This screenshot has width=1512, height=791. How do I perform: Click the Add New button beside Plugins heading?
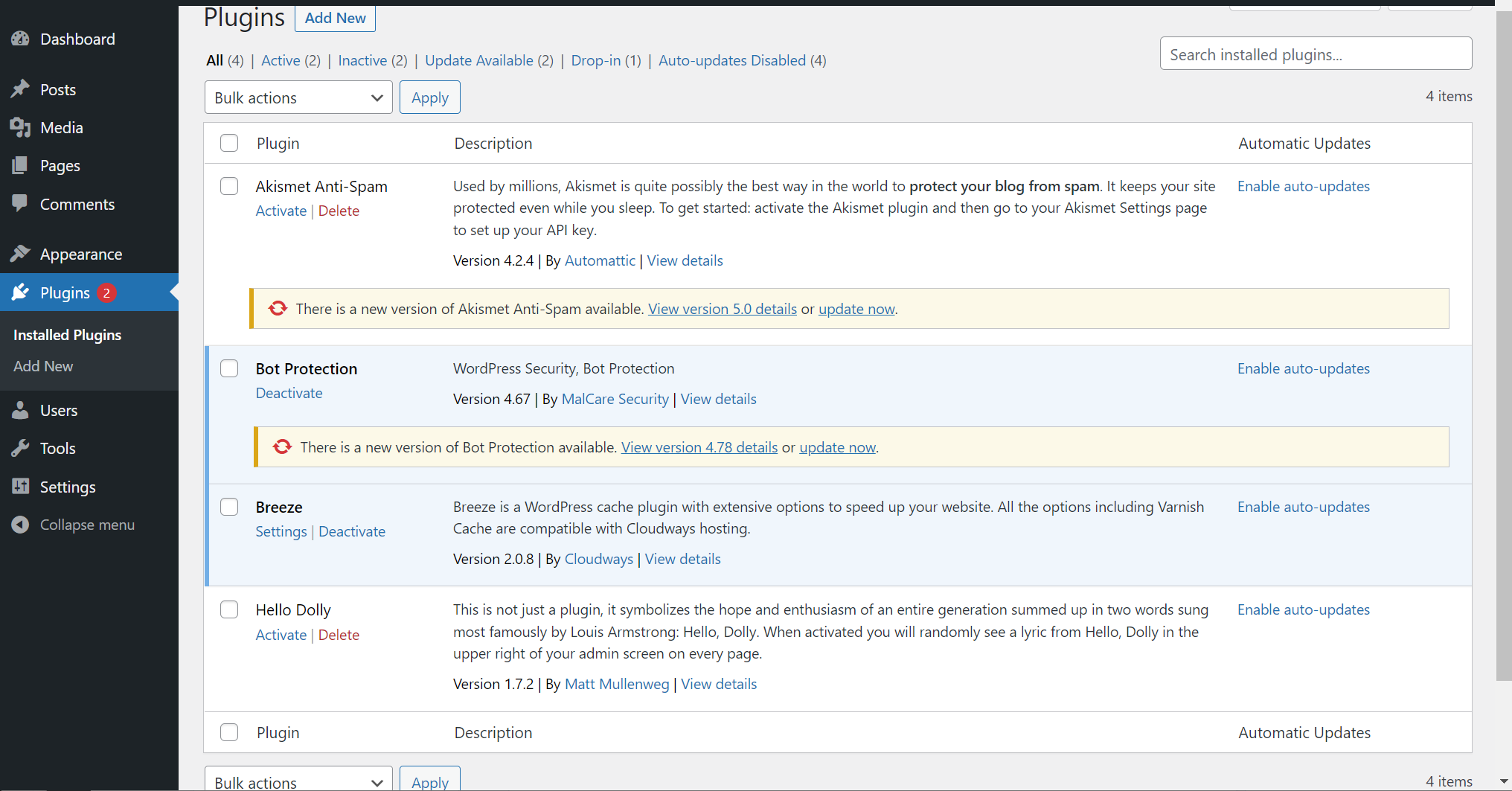coord(335,18)
